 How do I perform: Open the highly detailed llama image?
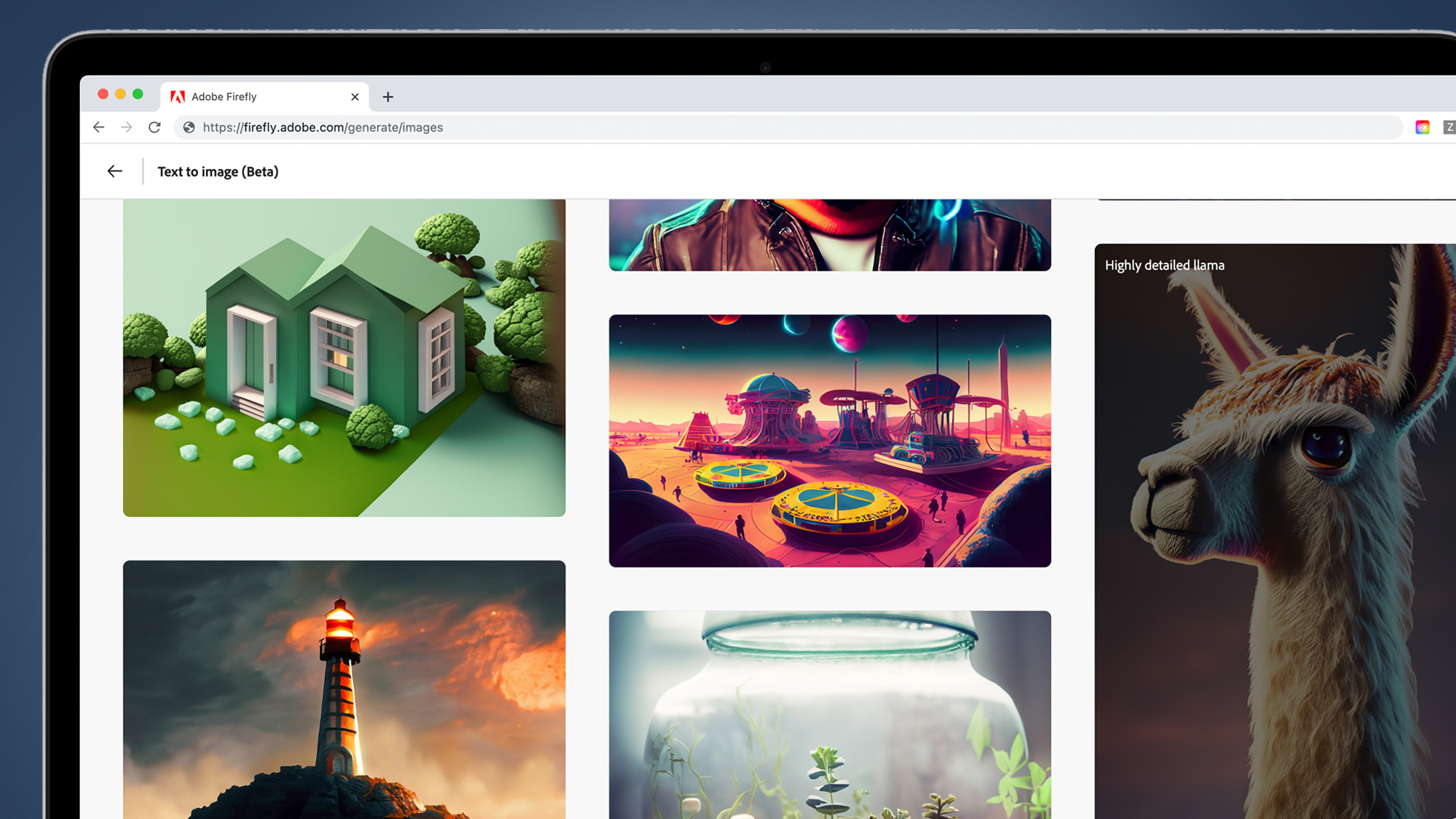pos(1270,530)
